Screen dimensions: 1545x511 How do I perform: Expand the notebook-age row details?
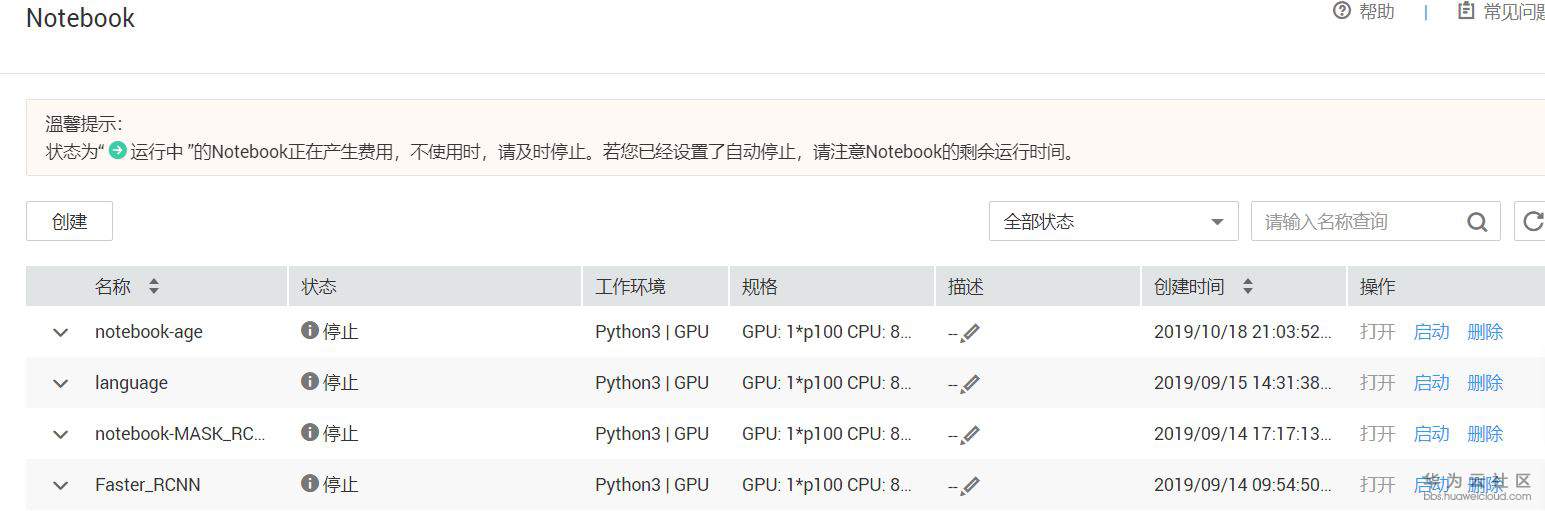[61, 332]
